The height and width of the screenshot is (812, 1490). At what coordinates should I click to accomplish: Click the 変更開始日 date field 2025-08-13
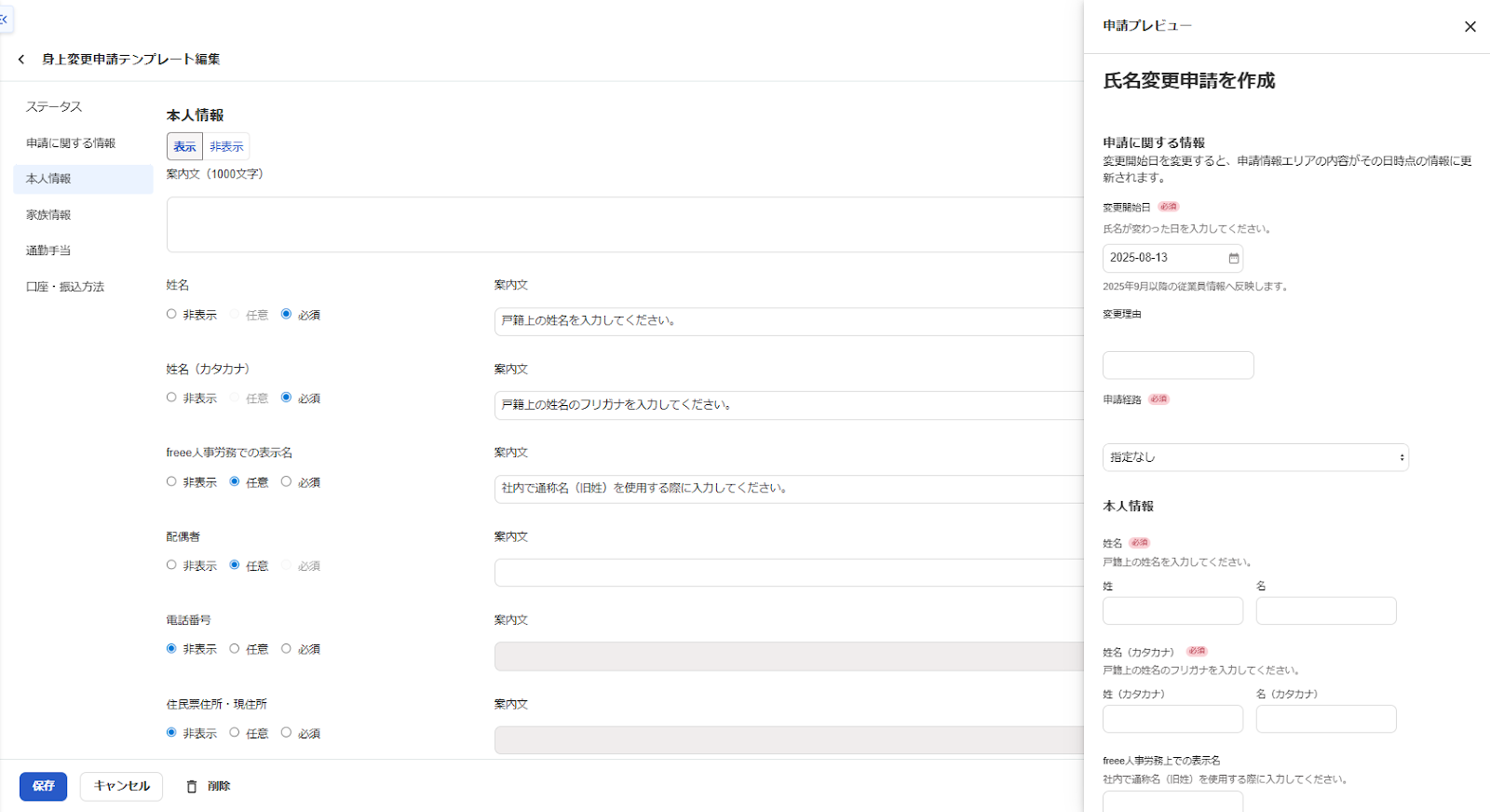point(1172,258)
